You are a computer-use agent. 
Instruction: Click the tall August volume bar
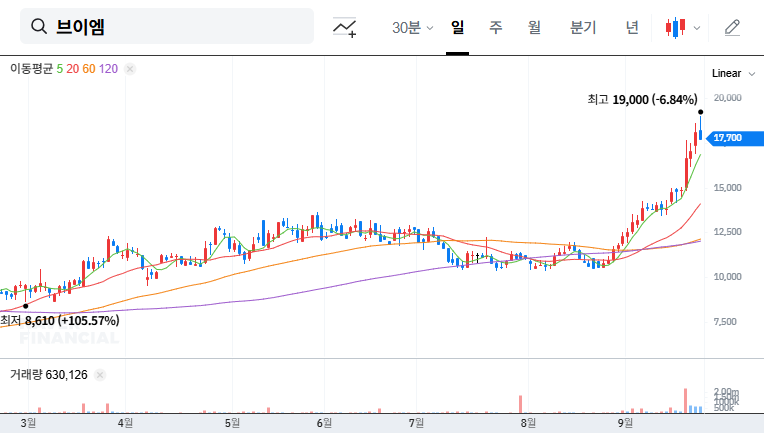pyautogui.click(x=520, y=404)
